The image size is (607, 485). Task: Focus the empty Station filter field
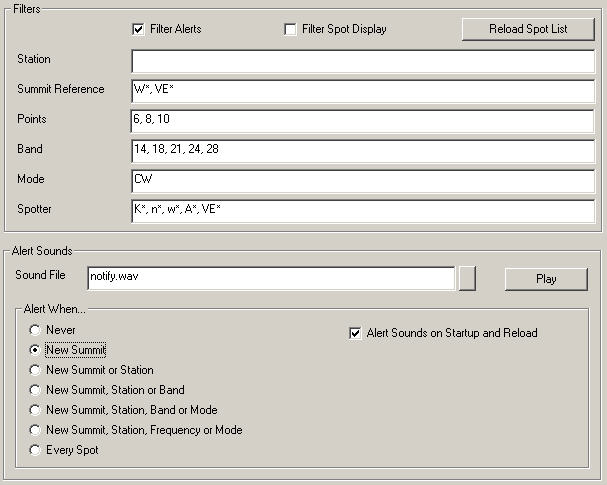(363, 61)
